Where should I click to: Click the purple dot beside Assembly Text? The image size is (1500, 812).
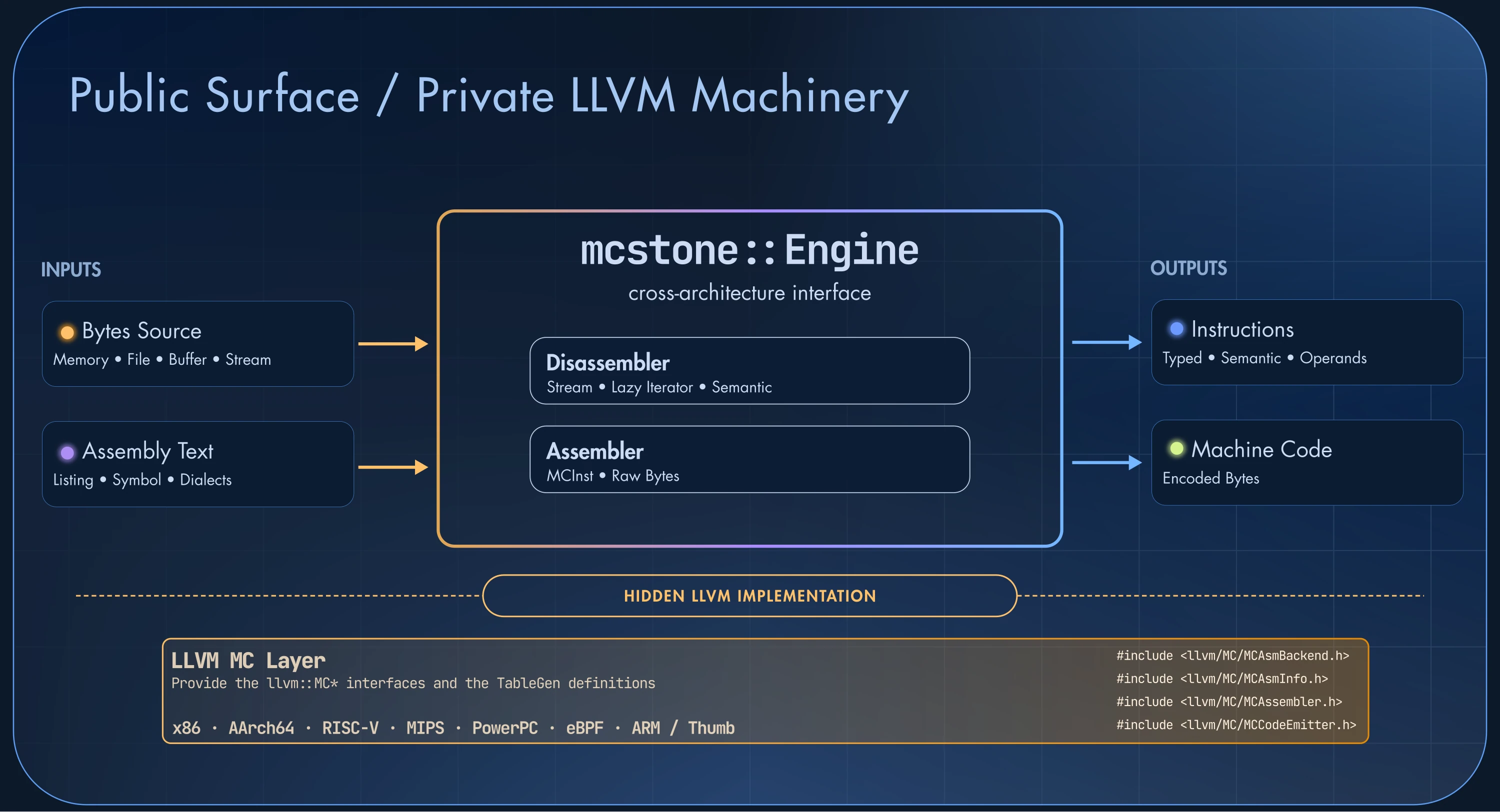(x=67, y=453)
